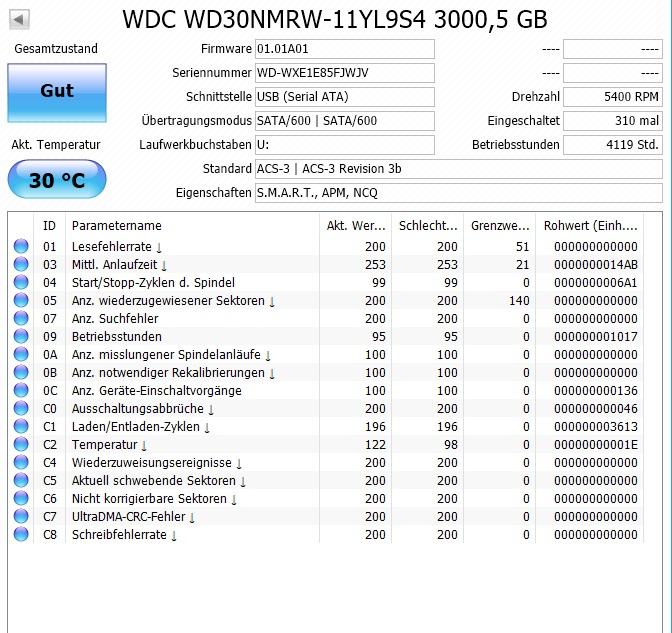Click status icon of notwendiger Rekalibrierungen row

coord(21,372)
